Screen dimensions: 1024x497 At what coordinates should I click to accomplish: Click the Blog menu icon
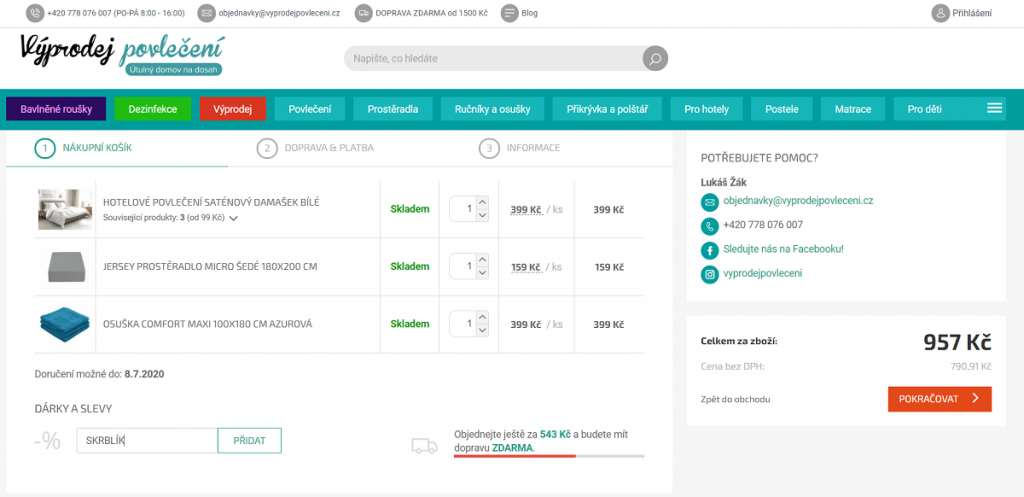coord(510,13)
